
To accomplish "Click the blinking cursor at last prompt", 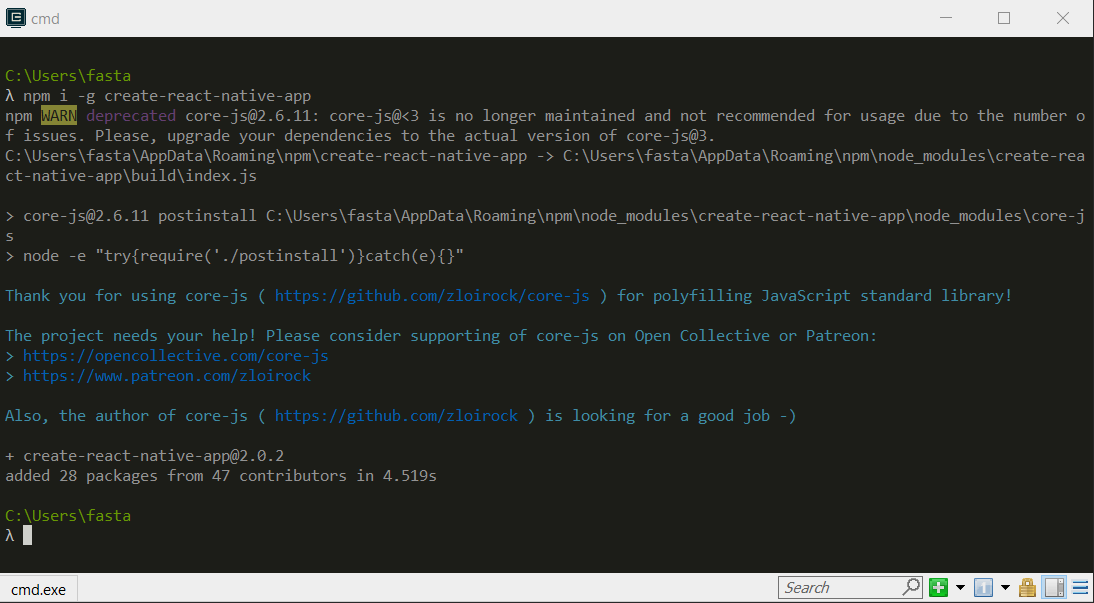I will point(27,536).
